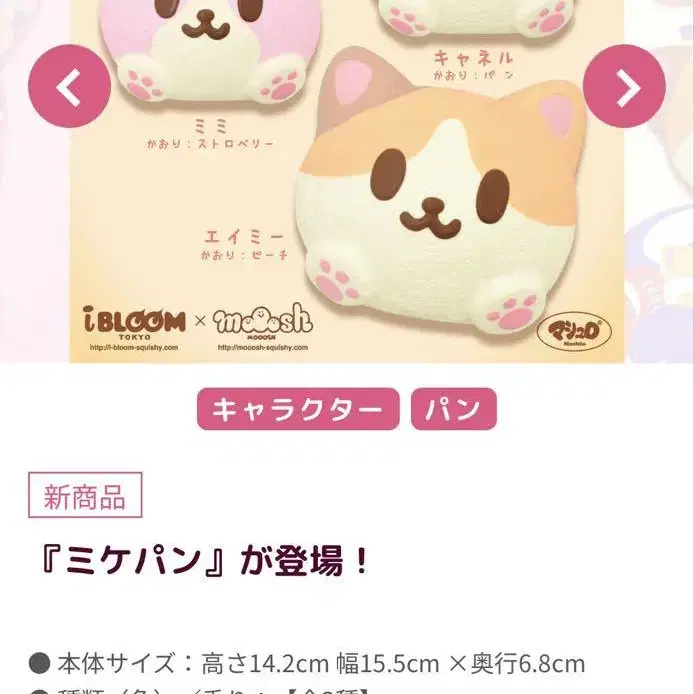Click the マシュロ oval logo
Image resolution: width=694 pixels, height=694 pixels.
pyautogui.click(x=574, y=332)
